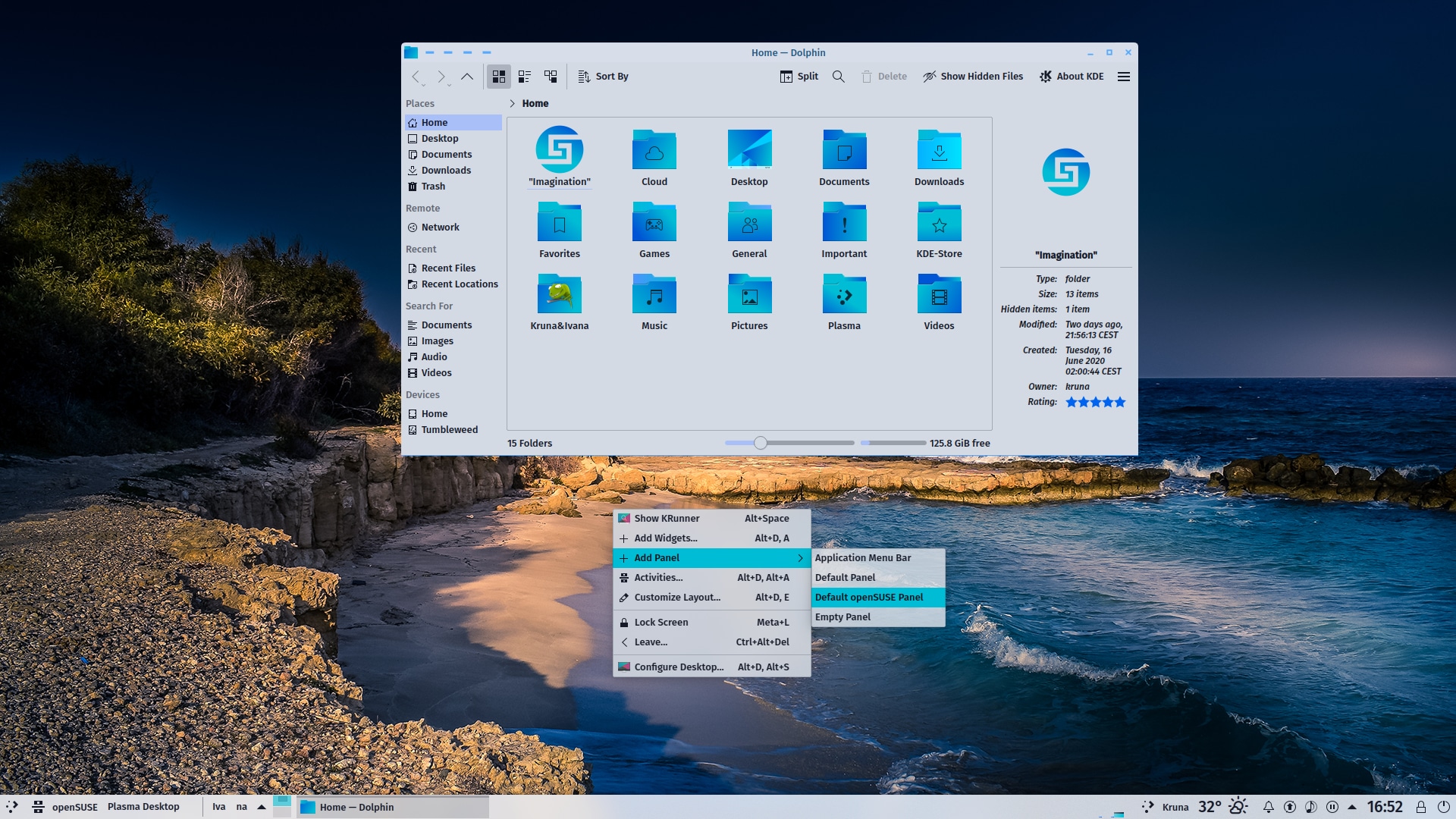
Task: Open the Sort By dropdown
Action: 603,77
